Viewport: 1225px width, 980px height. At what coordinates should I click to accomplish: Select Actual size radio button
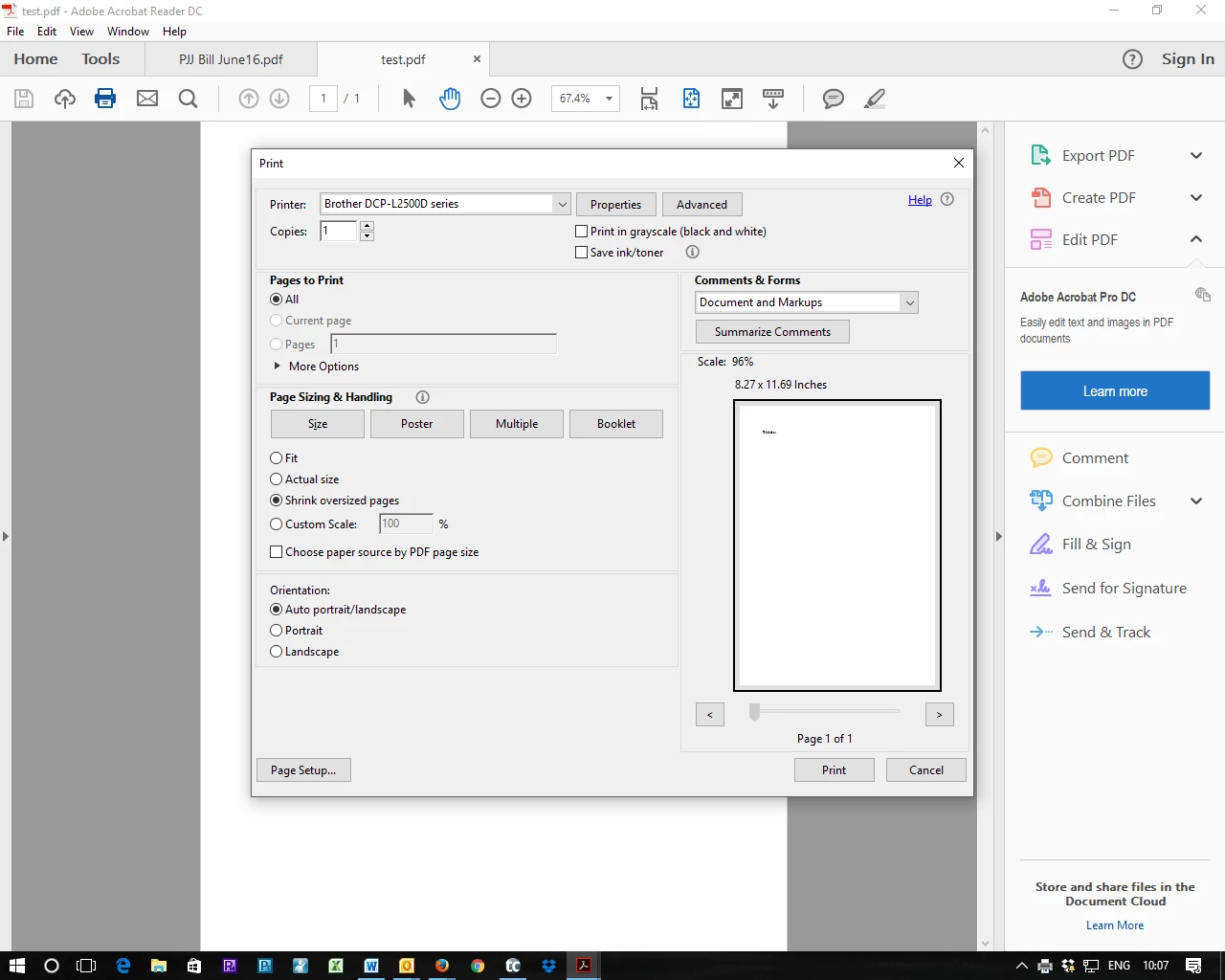(x=277, y=479)
